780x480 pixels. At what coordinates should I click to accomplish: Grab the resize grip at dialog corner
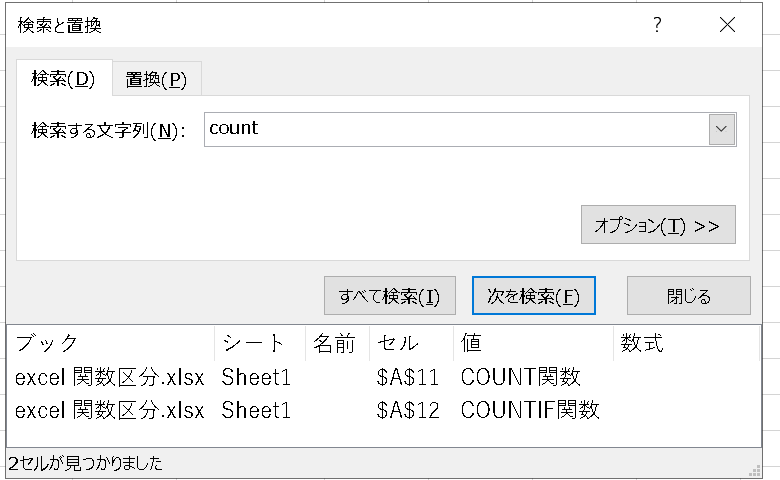pyautogui.click(x=755, y=470)
